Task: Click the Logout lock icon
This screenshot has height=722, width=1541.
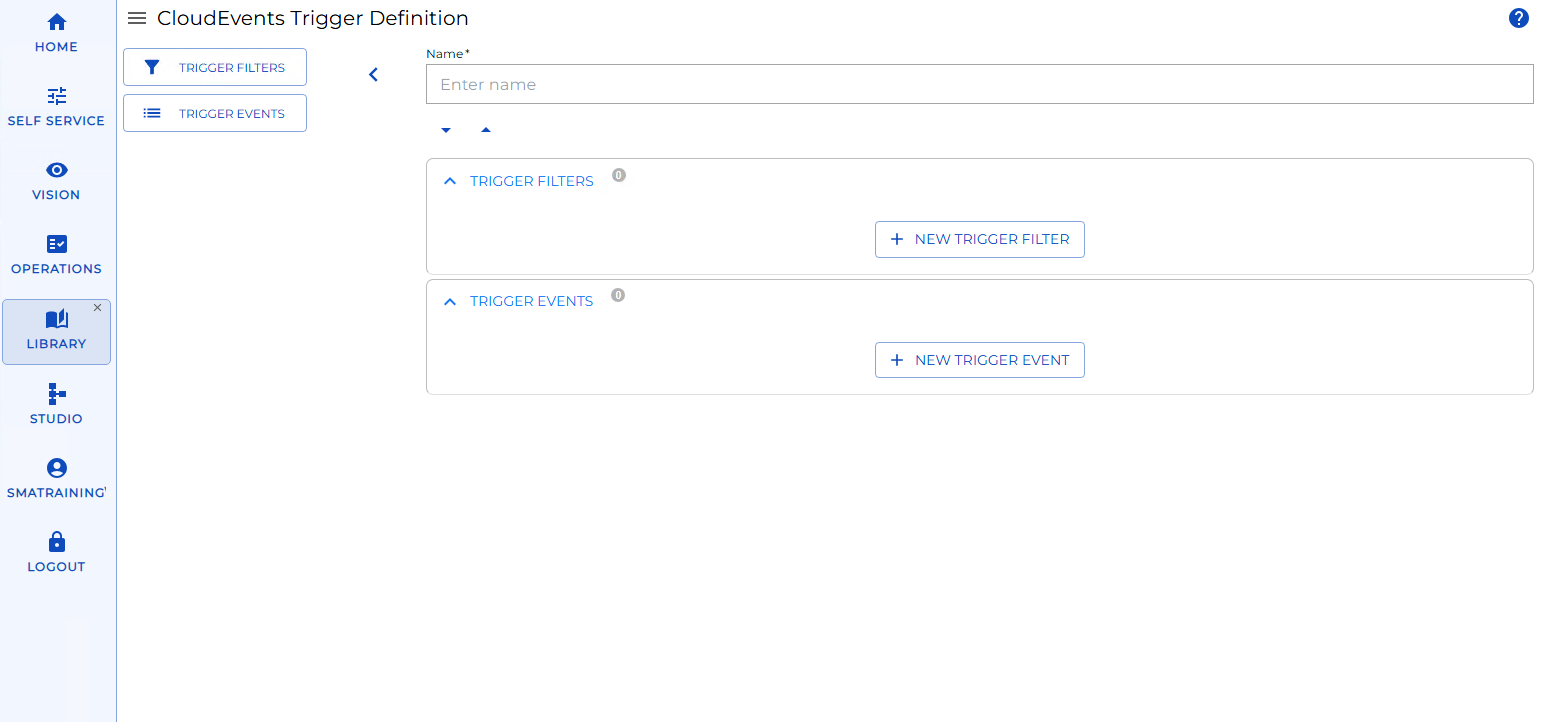Action: (x=57, y=542)
